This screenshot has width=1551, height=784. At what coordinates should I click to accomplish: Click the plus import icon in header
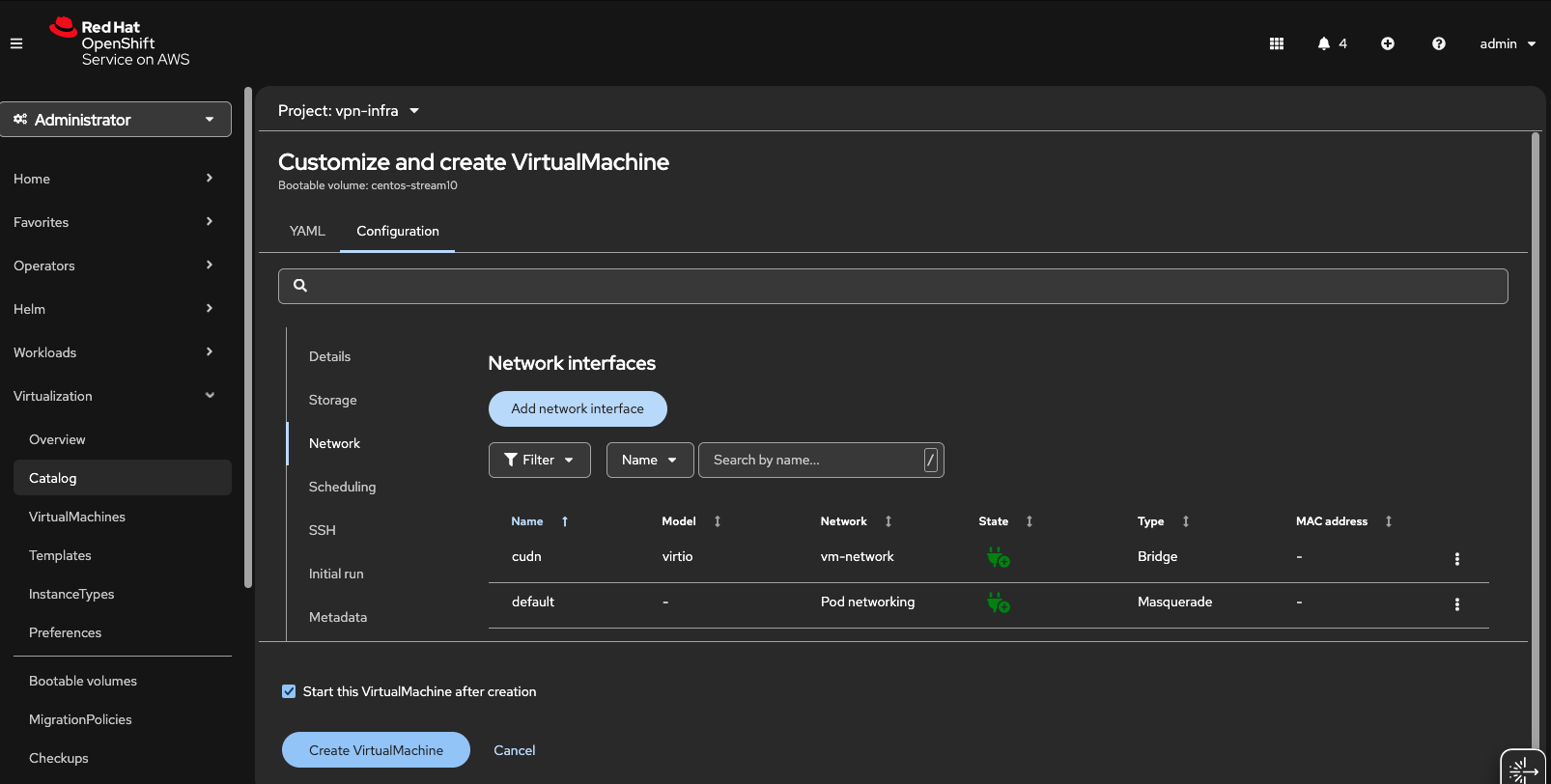pyautogui.click(x=1388, y=43)
